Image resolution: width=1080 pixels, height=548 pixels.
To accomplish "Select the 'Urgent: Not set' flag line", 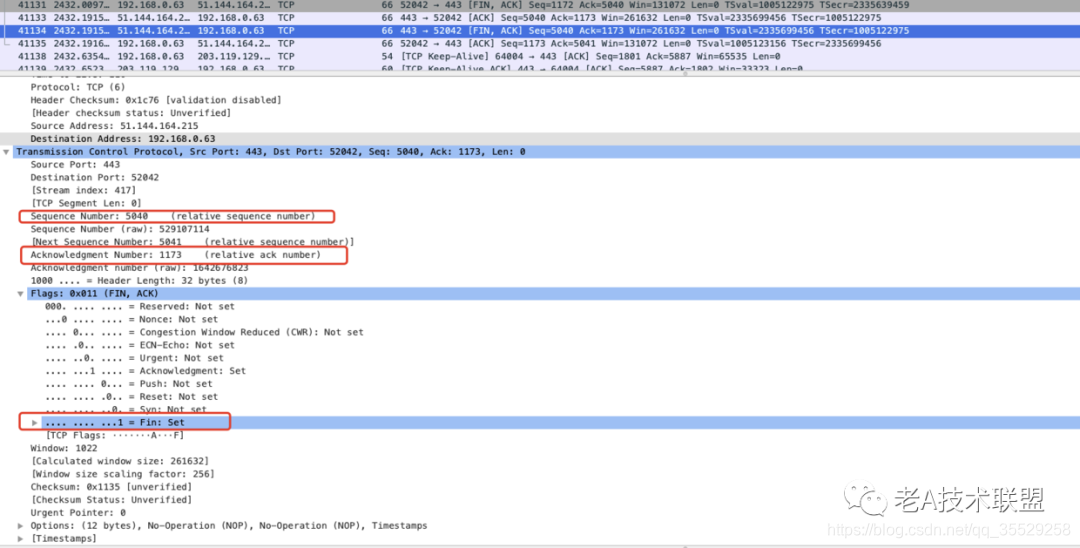I will point(134,358).
